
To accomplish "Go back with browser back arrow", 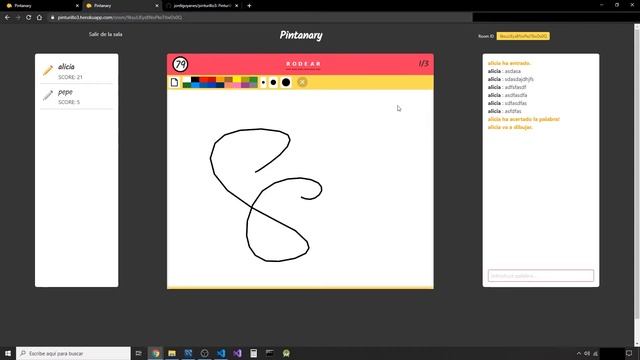I will point(7,18).
